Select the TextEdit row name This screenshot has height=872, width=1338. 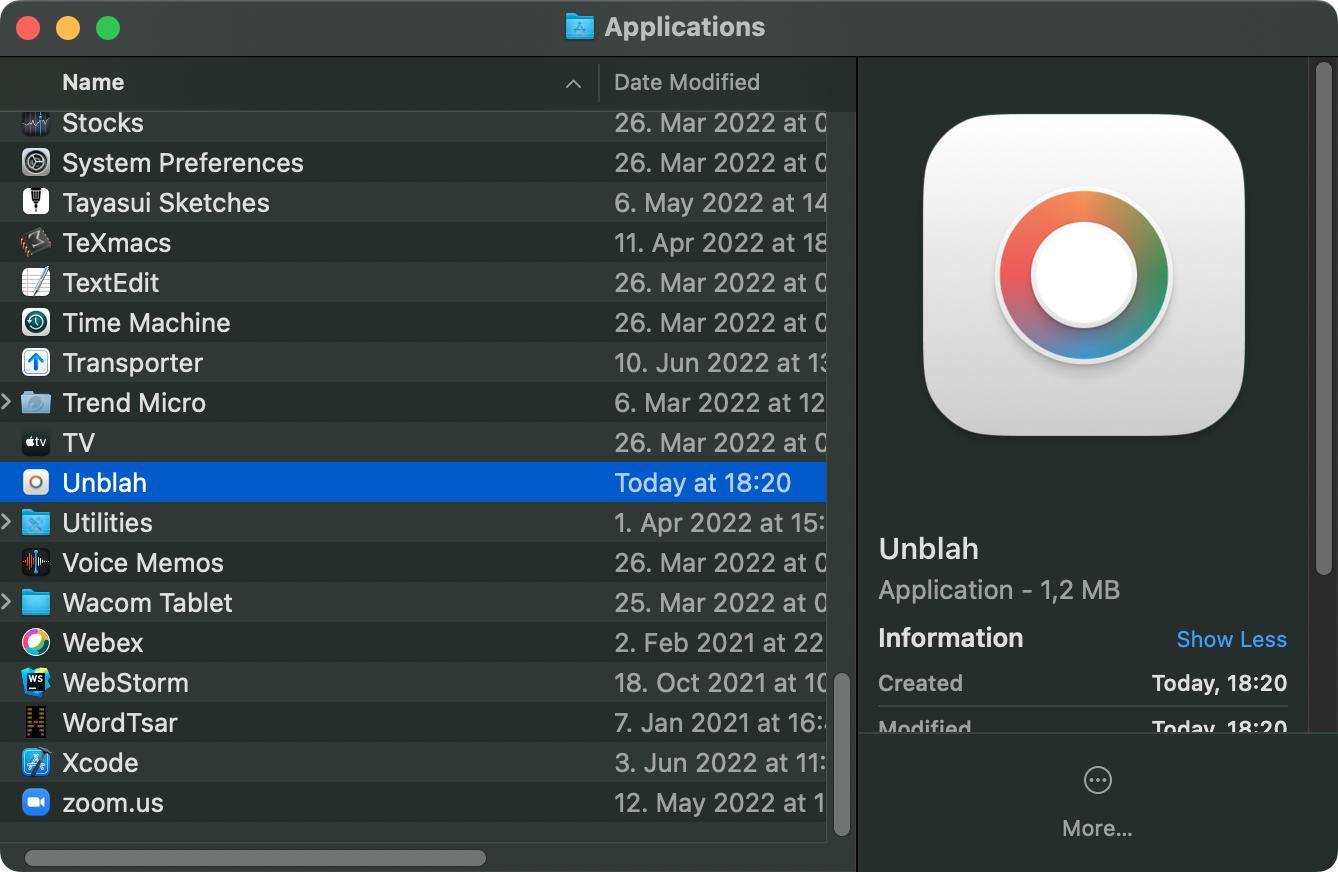coord(111,283)
